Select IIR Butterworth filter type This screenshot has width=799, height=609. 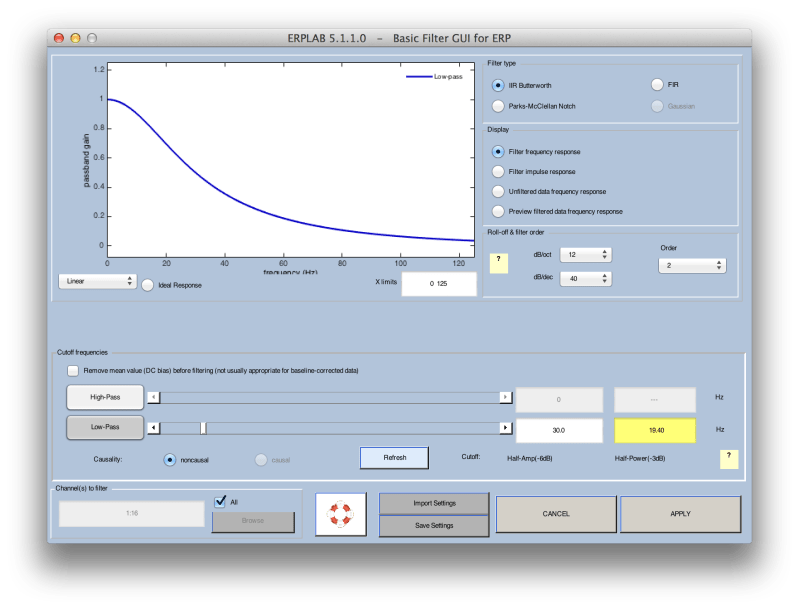[x=498, y=85]
